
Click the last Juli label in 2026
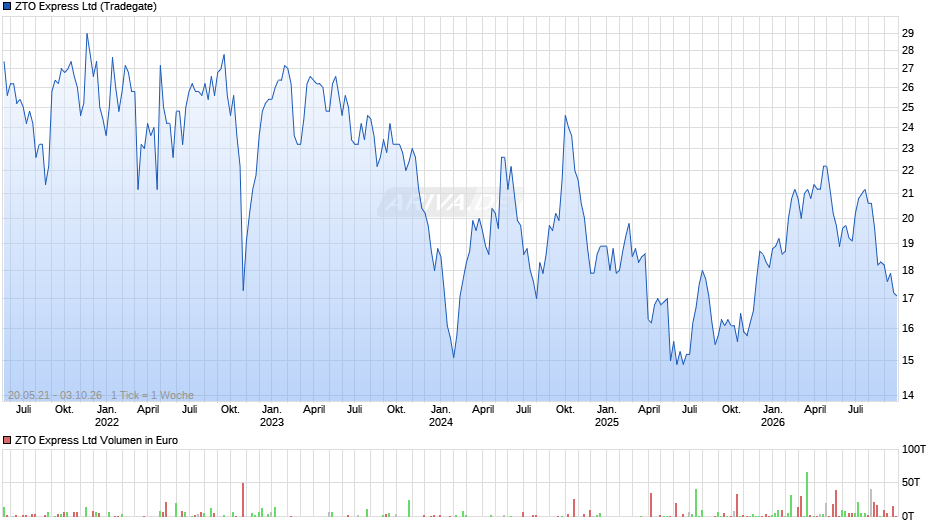click(x=855, y=409)
